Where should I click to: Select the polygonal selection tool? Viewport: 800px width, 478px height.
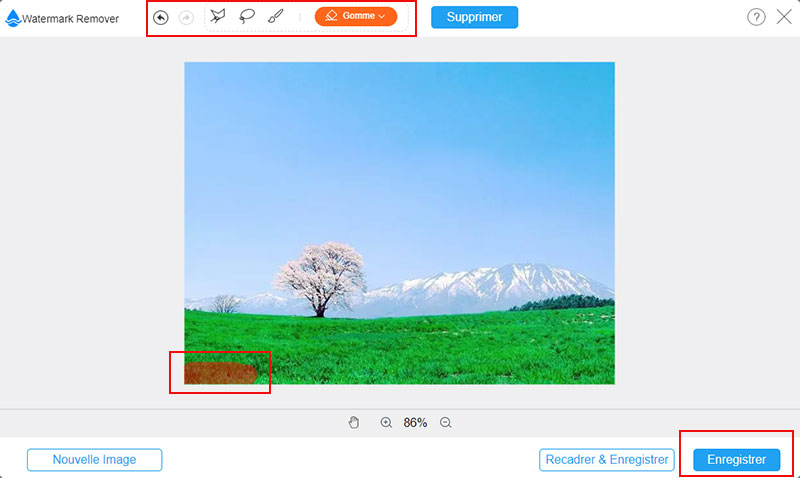tap(218, 17)
